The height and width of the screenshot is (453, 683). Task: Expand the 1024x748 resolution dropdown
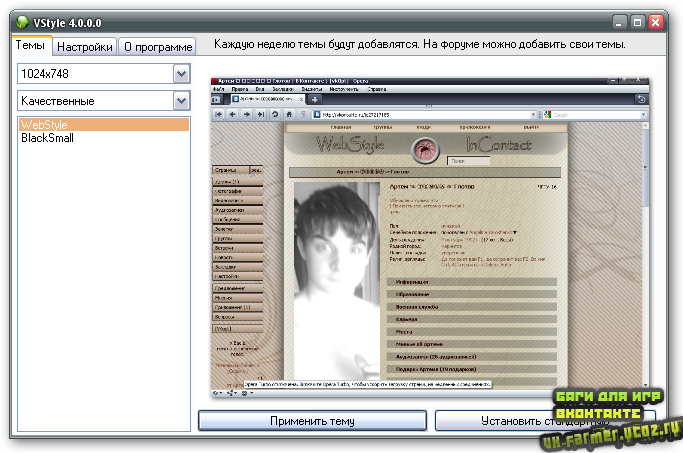tap(182, 74)
